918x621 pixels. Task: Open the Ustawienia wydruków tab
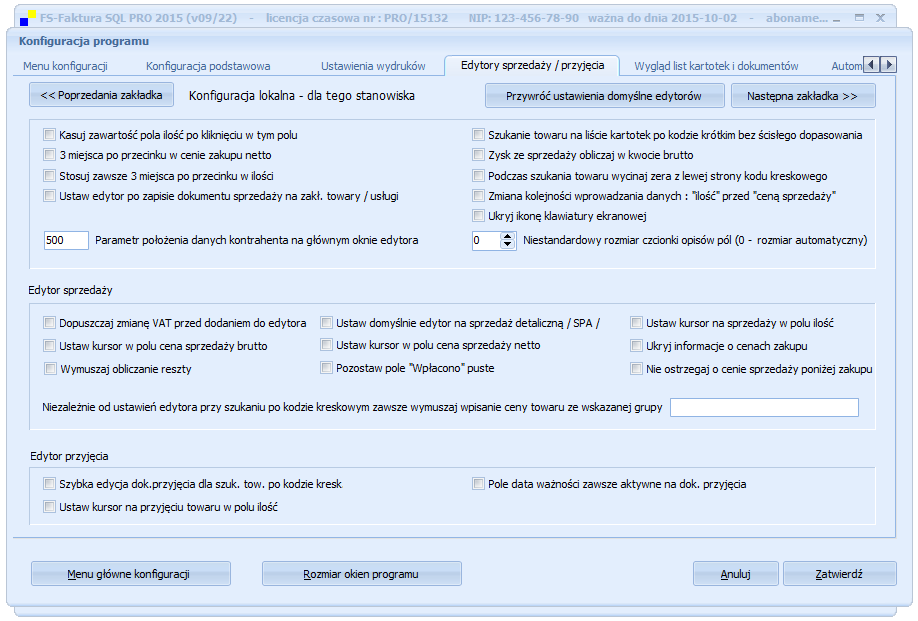click(x=373, y=66)
